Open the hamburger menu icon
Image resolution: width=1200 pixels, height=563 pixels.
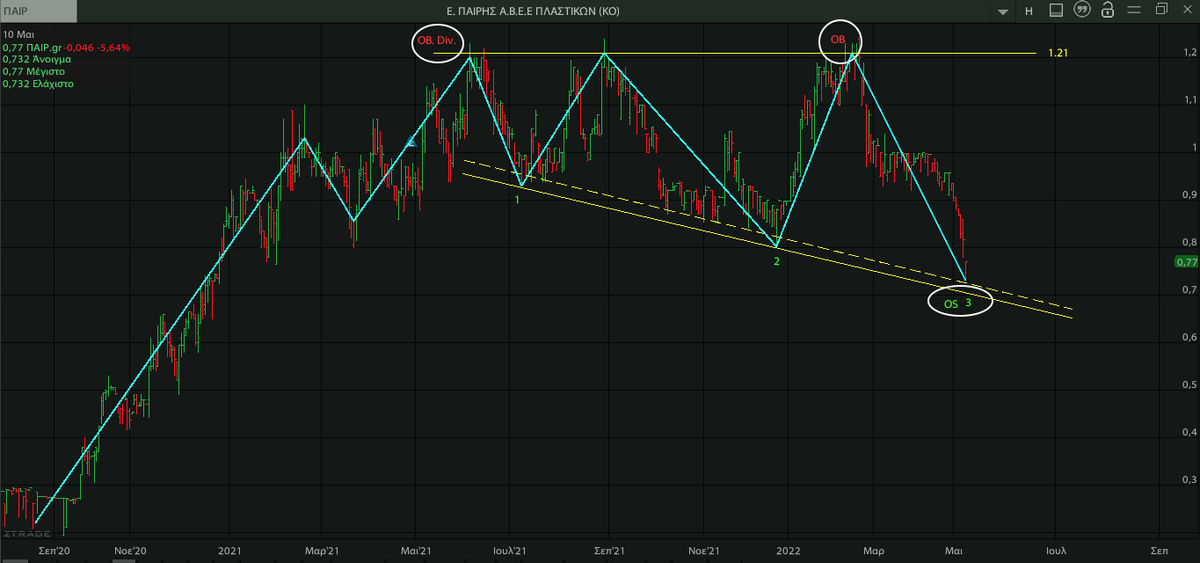coord(1132,10)
